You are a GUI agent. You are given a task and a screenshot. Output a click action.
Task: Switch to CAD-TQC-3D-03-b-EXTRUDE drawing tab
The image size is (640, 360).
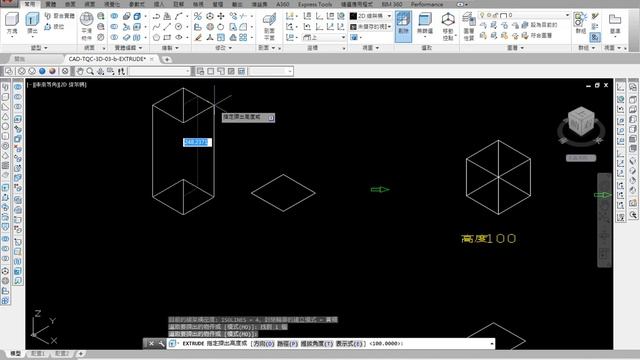pyautogui.click(x=107, y=59)
